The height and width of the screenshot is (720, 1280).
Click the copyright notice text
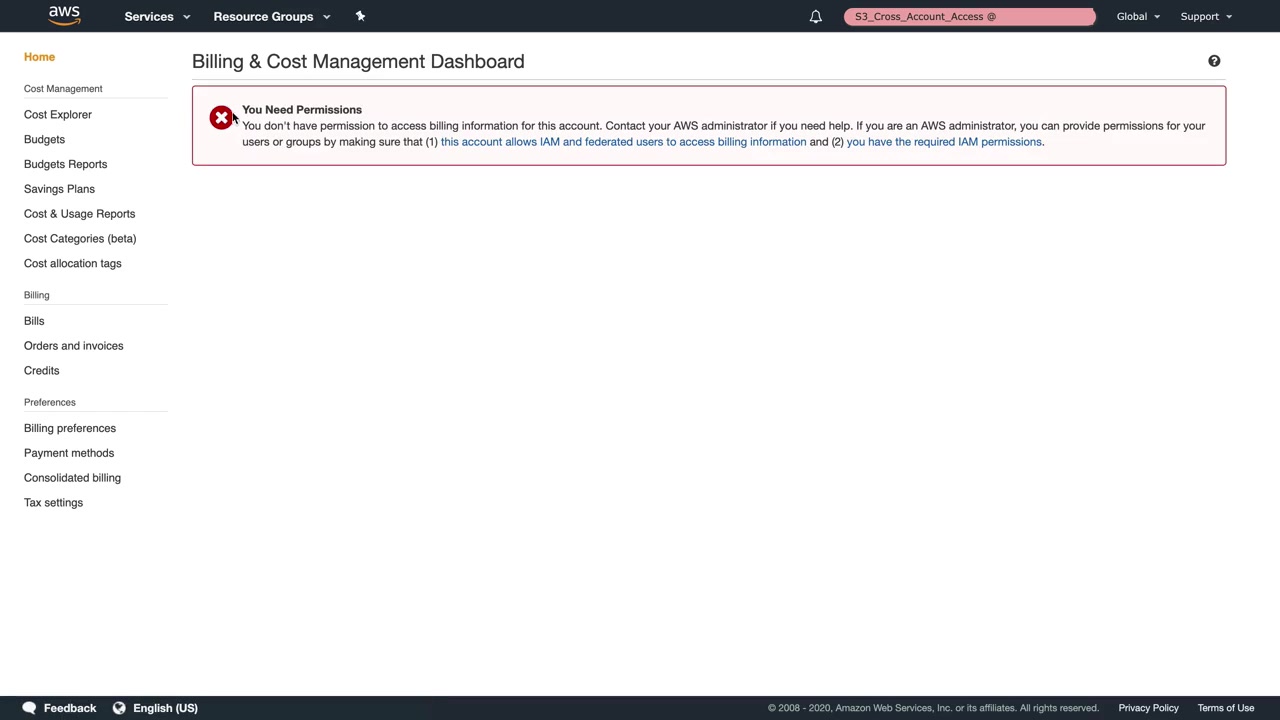pyautogui.click(x=933, y=708)
